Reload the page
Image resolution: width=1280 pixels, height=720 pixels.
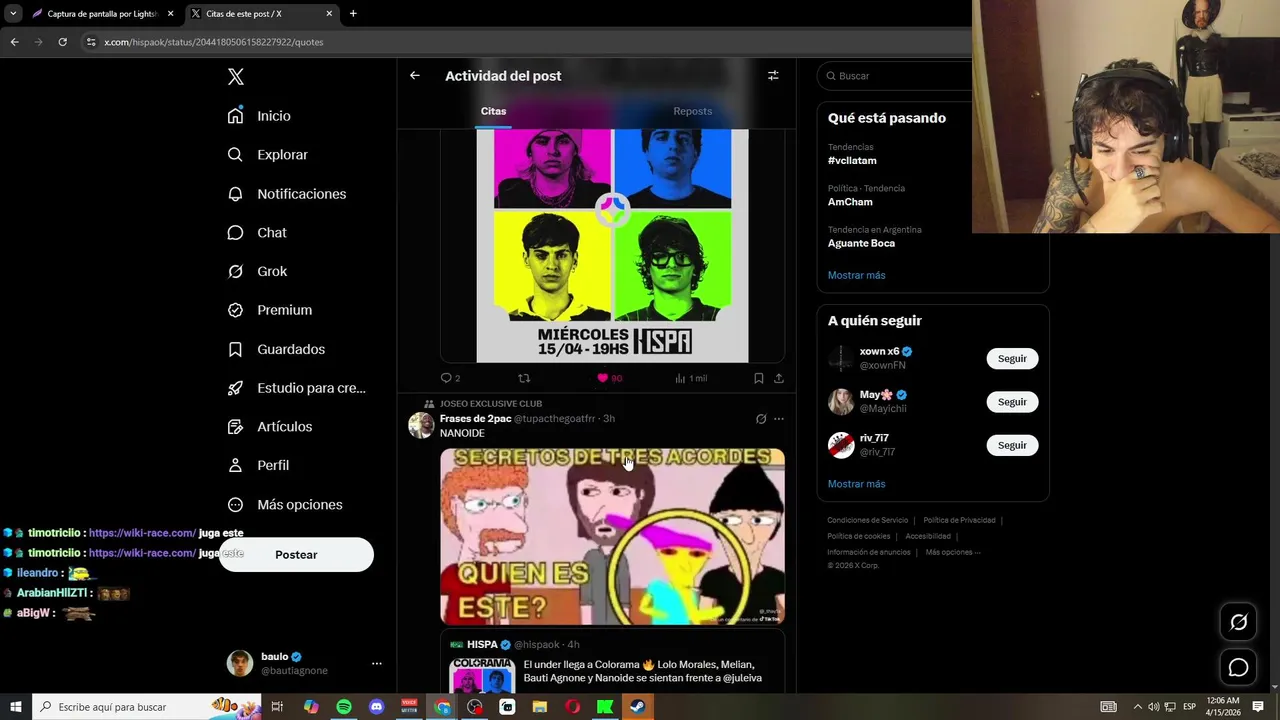coord(62,42)
